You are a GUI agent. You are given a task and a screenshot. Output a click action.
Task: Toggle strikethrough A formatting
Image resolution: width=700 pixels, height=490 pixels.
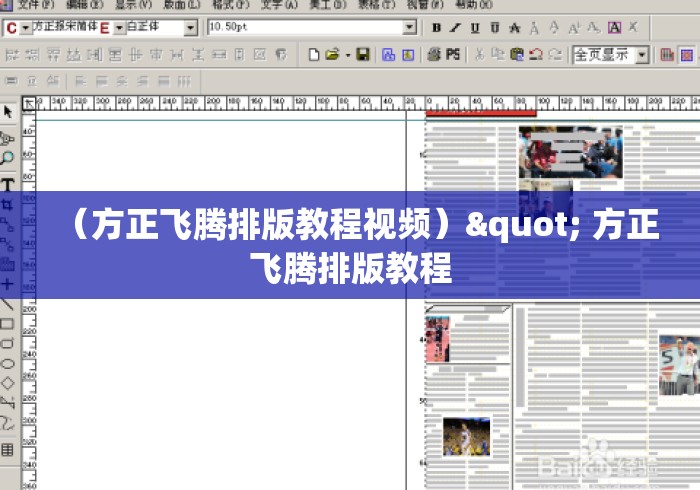(515, 28)
